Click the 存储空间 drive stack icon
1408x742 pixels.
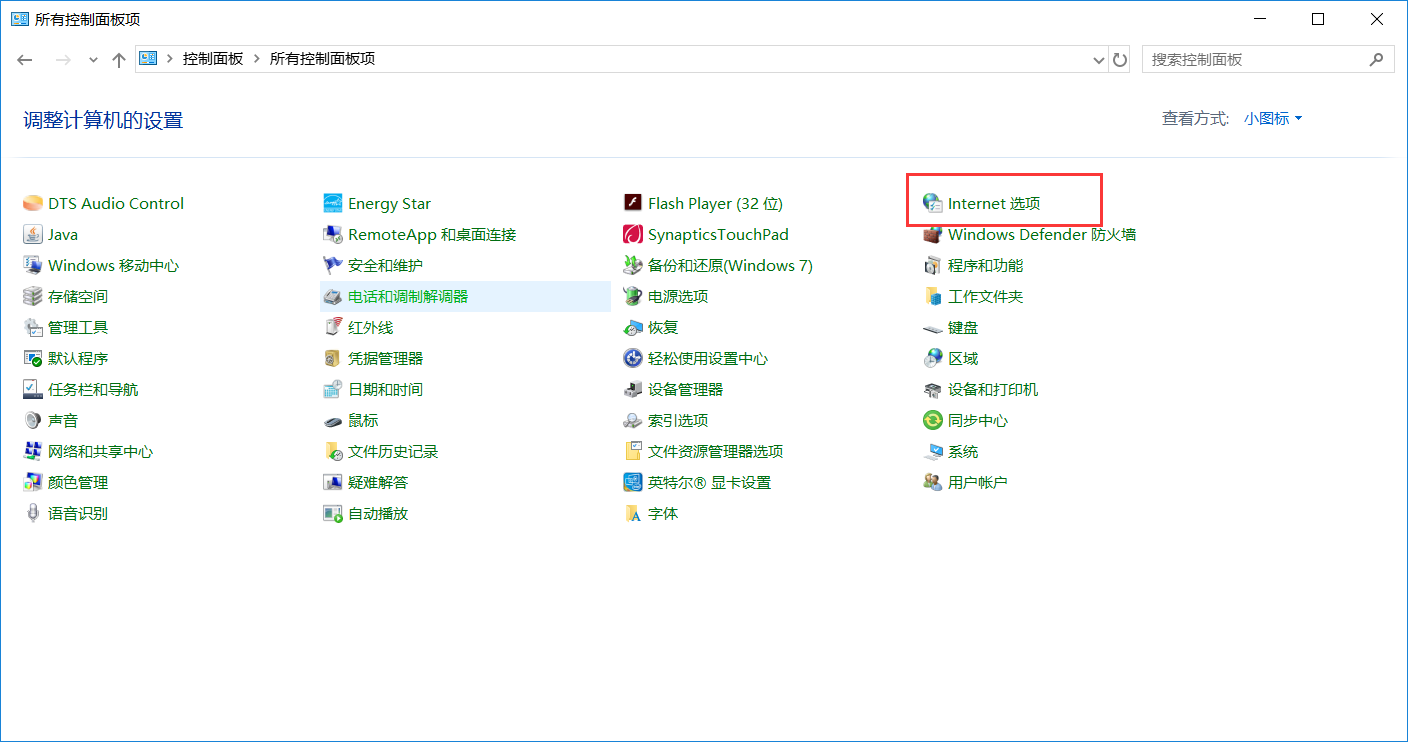[33, 297]
